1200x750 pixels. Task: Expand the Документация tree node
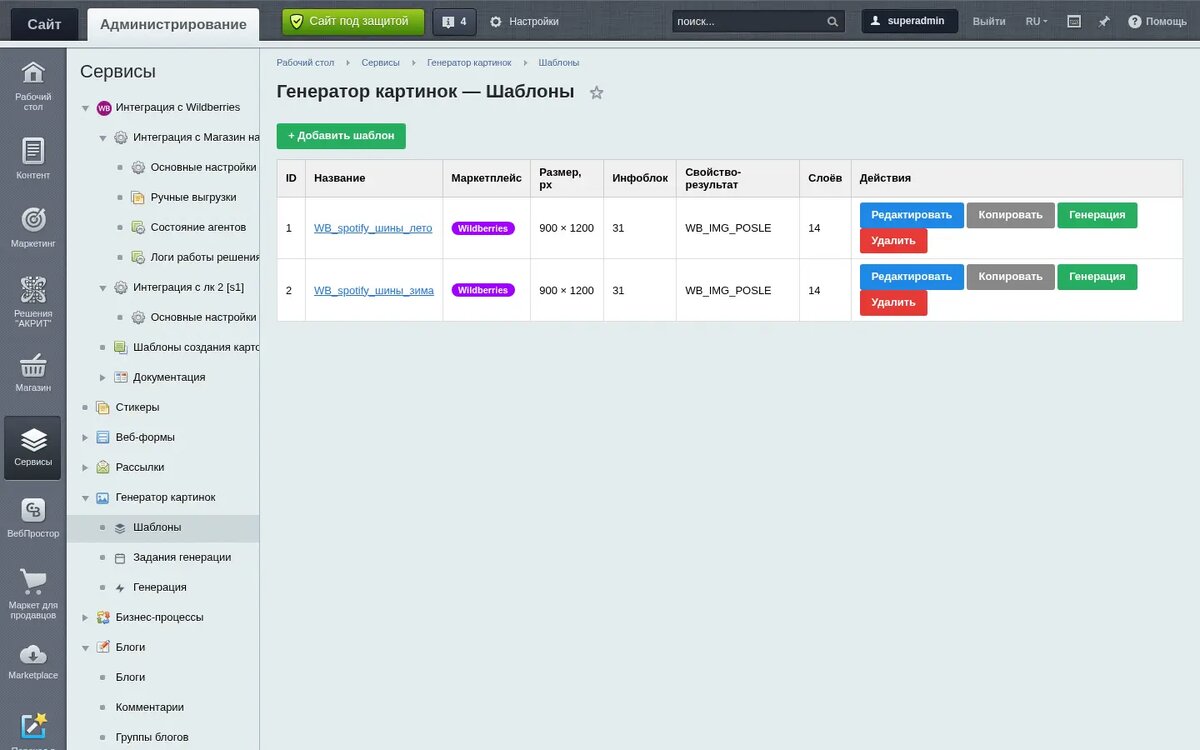103,378
